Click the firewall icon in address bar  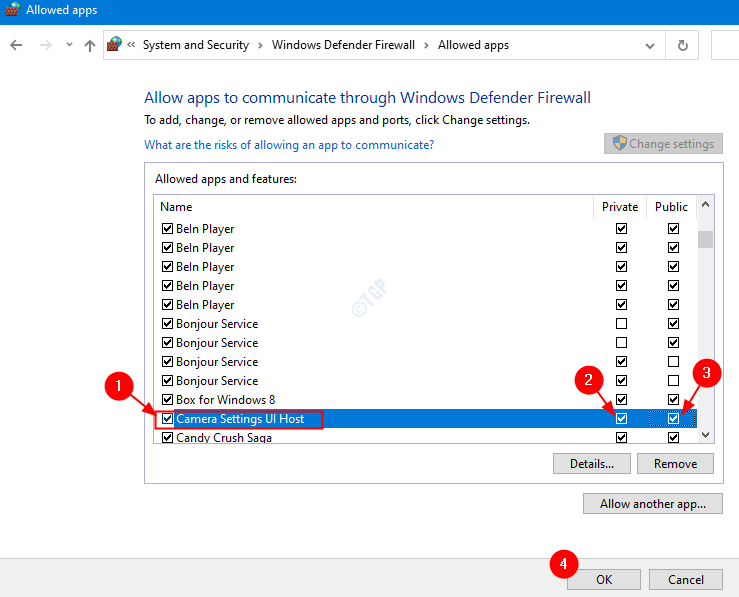114,45
